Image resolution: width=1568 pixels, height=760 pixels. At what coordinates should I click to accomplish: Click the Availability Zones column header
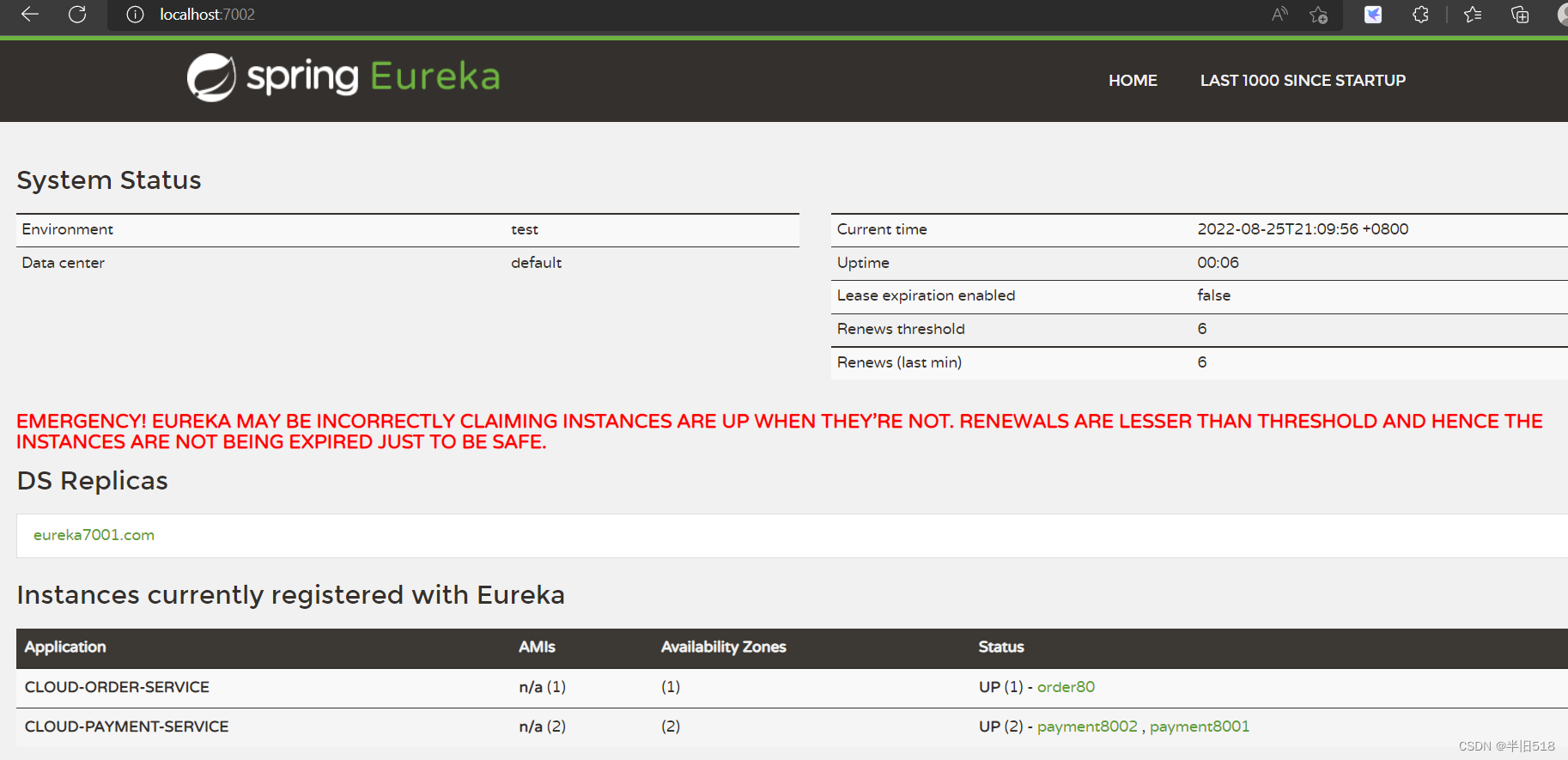723,648
